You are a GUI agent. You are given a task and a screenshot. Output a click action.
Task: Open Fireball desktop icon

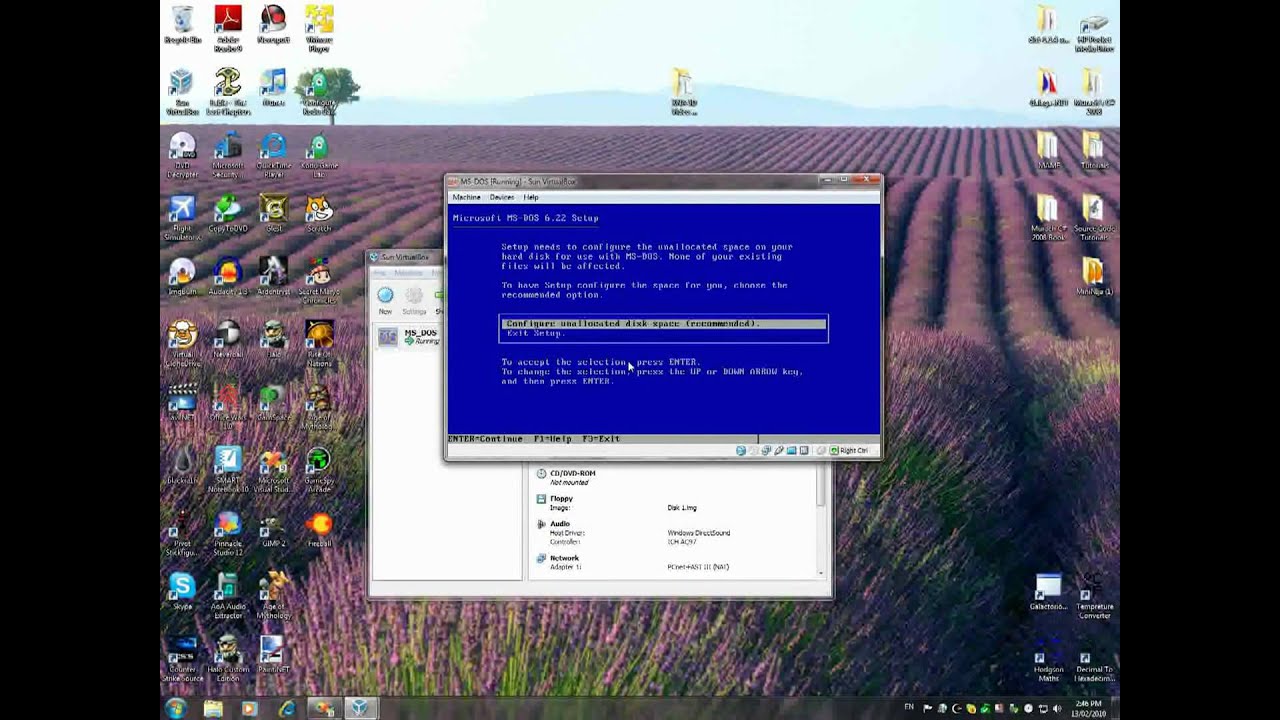point(319,529)
